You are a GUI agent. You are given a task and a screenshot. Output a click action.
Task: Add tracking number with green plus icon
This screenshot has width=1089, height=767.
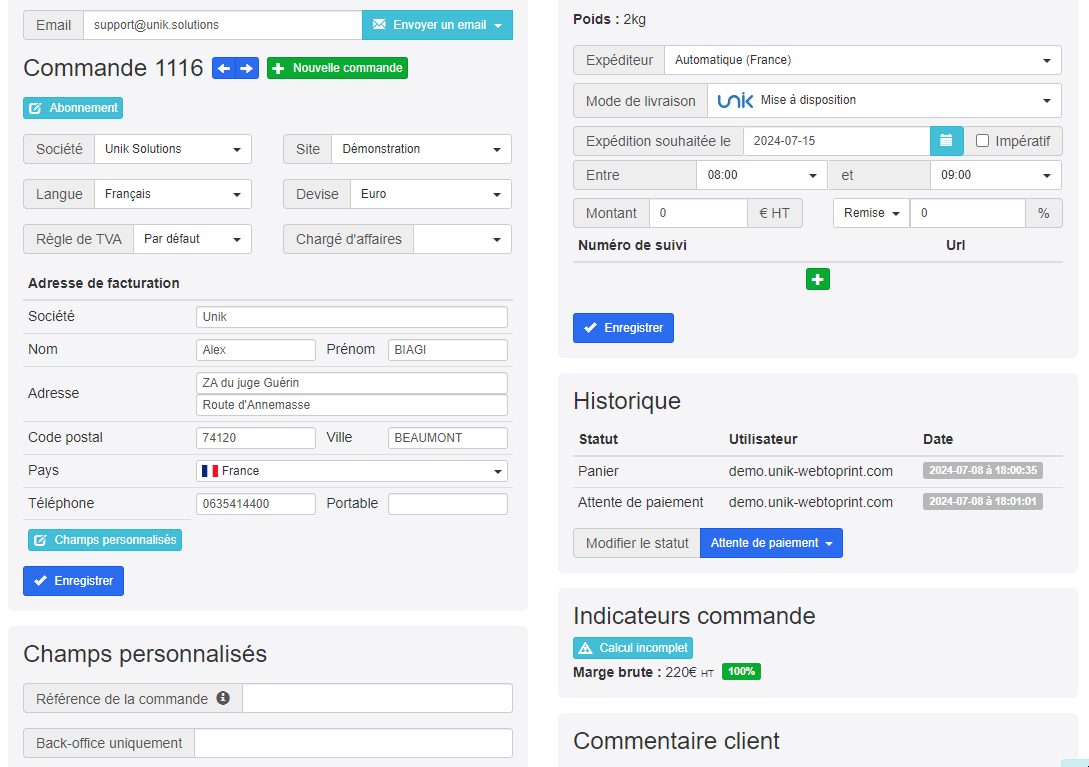tap(817, 280)
